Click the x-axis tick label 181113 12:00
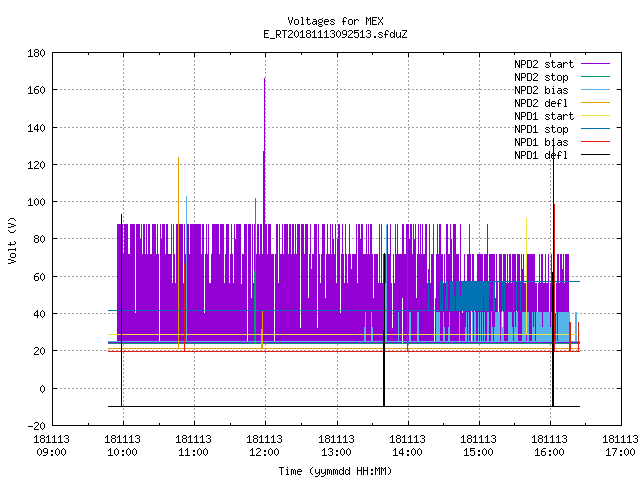Image resolution: width=640 pixels, height=480 pixels. 264,446
